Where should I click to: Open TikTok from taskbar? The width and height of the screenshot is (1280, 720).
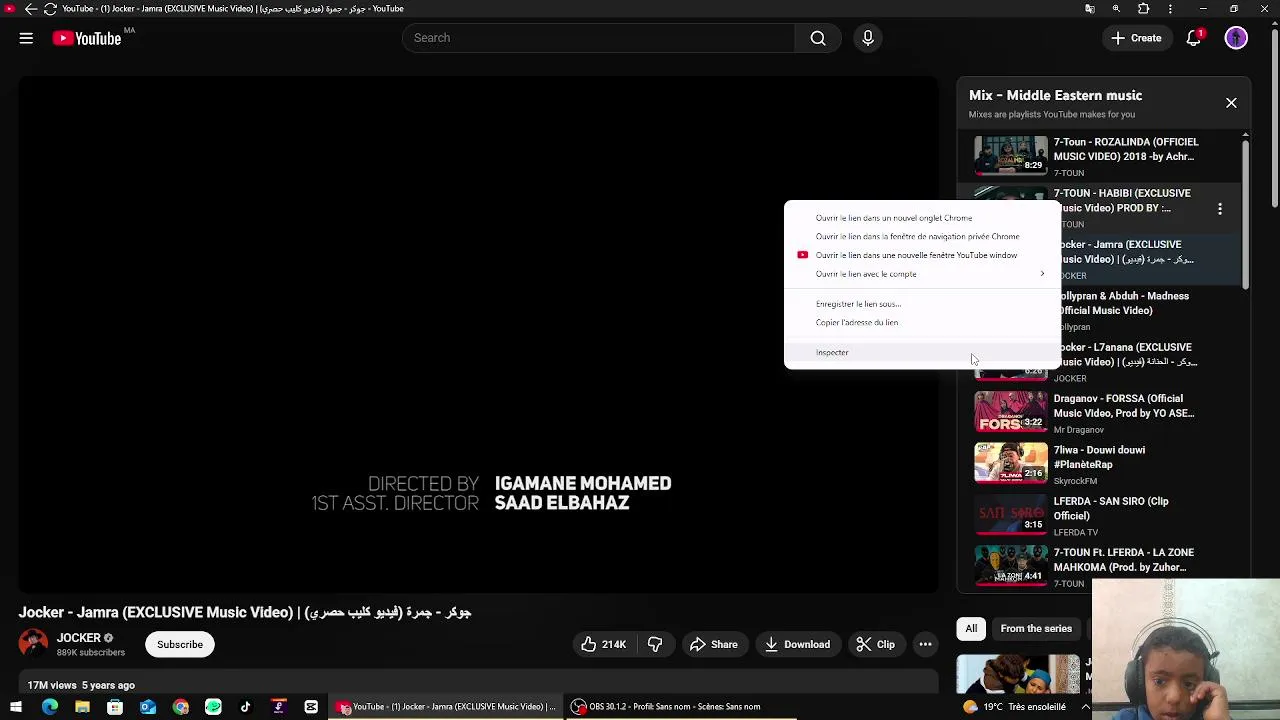[245, 707]
